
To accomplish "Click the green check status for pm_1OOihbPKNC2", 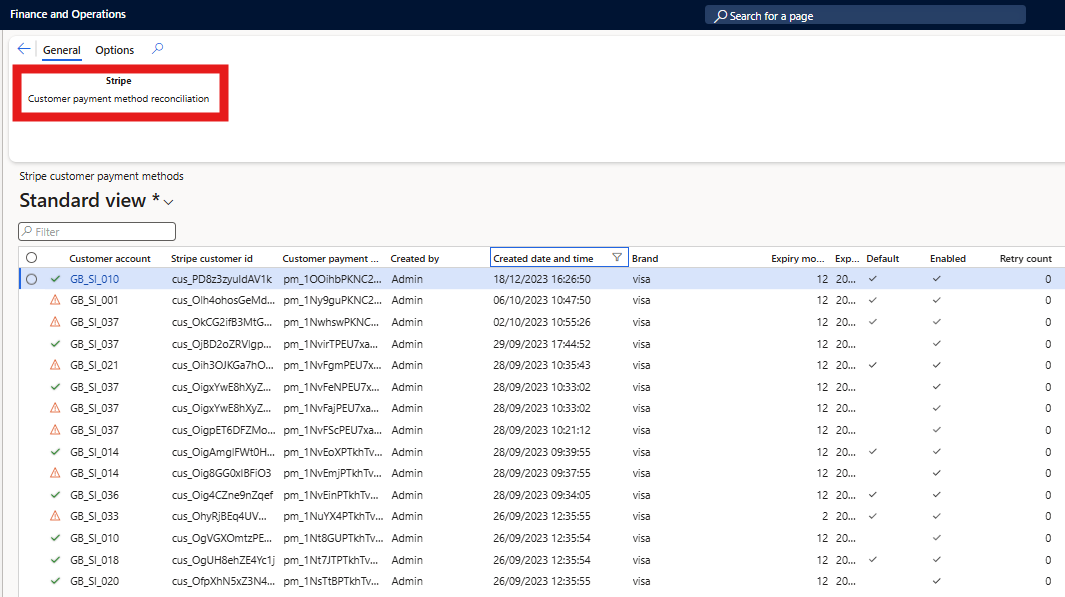I will click(56, 279).
